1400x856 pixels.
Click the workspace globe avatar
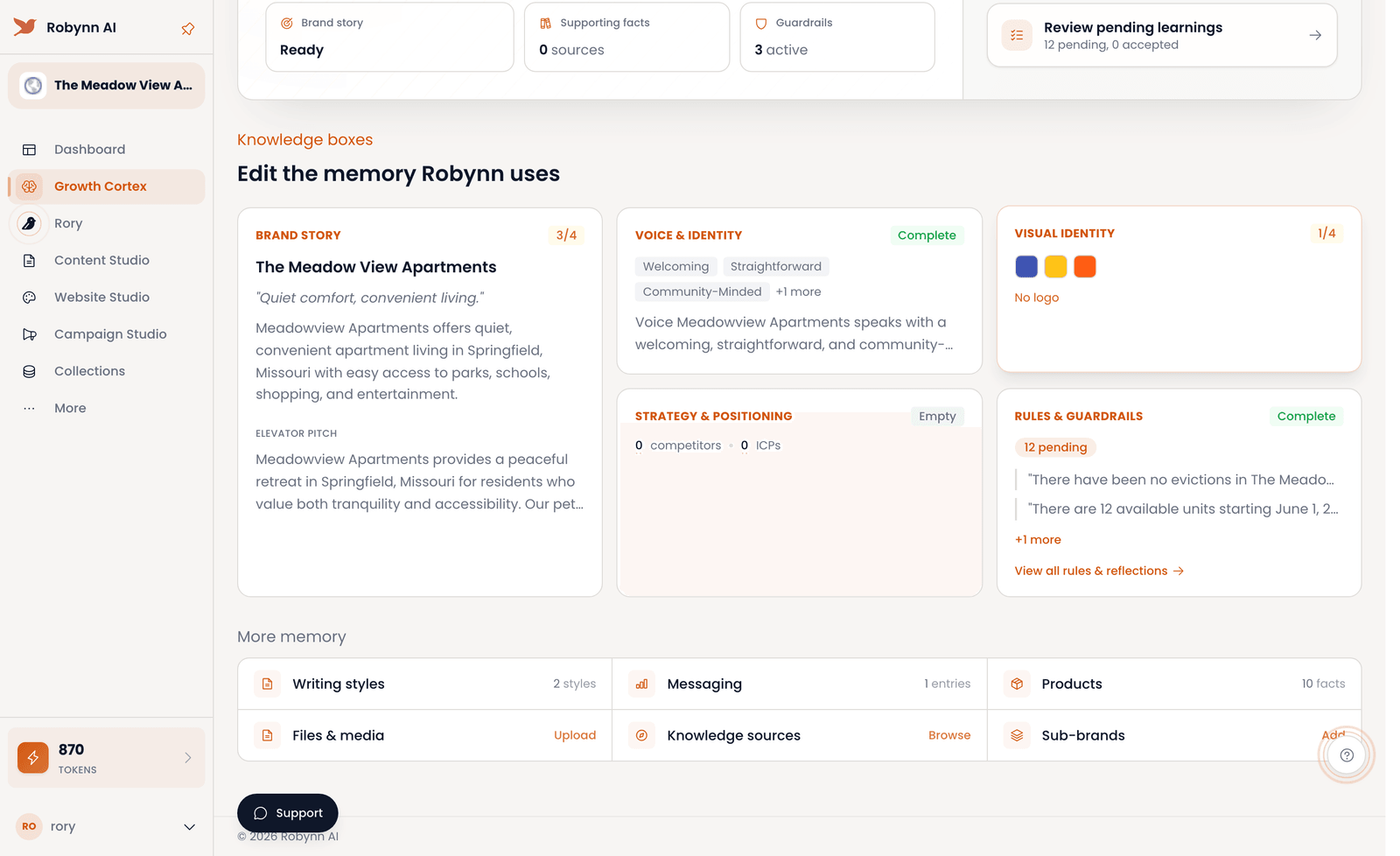(x=33, y=86)
